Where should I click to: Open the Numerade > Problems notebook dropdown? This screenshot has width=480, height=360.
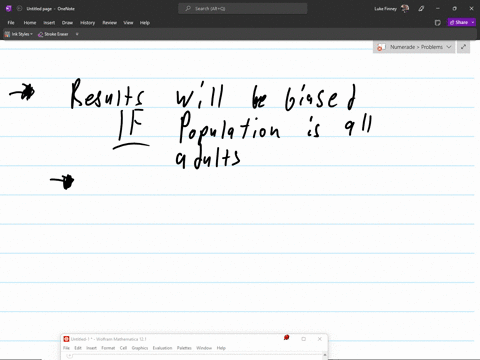414,47
